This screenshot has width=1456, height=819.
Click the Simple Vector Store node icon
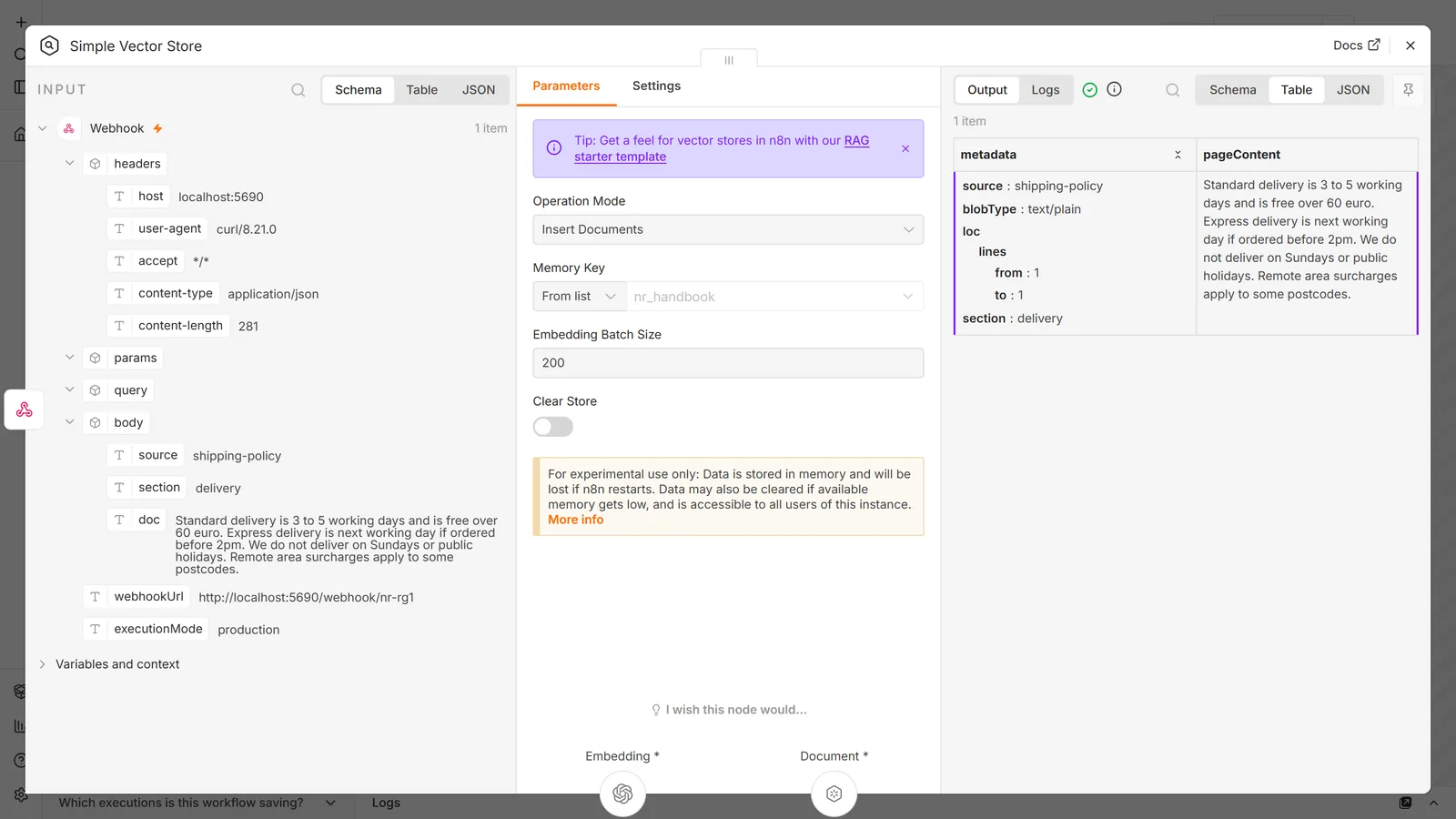50,45
